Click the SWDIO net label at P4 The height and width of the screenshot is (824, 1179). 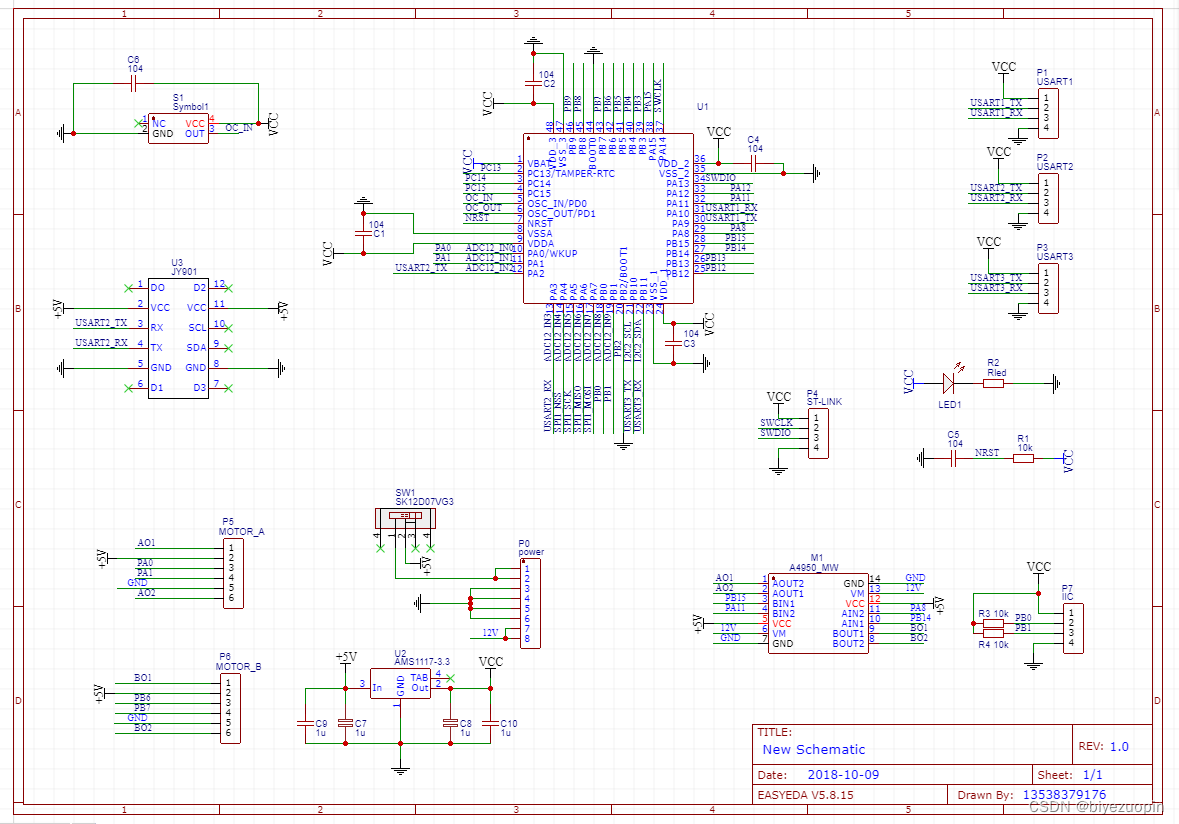coord(775,433)
